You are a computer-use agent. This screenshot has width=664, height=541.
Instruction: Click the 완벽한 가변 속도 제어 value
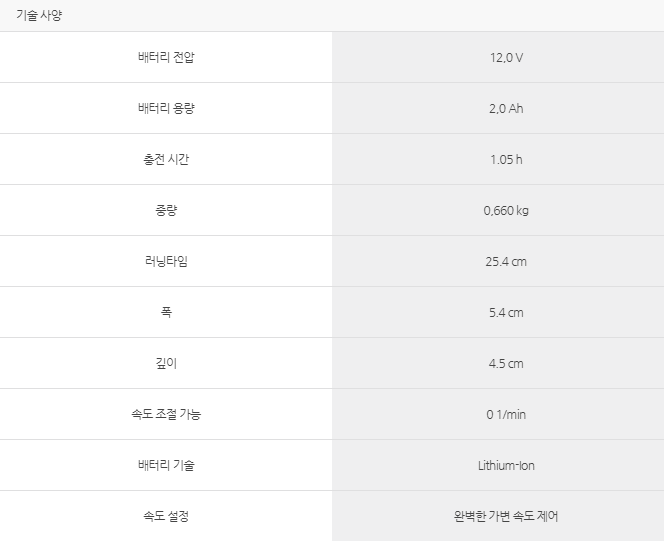click(506, 516)
